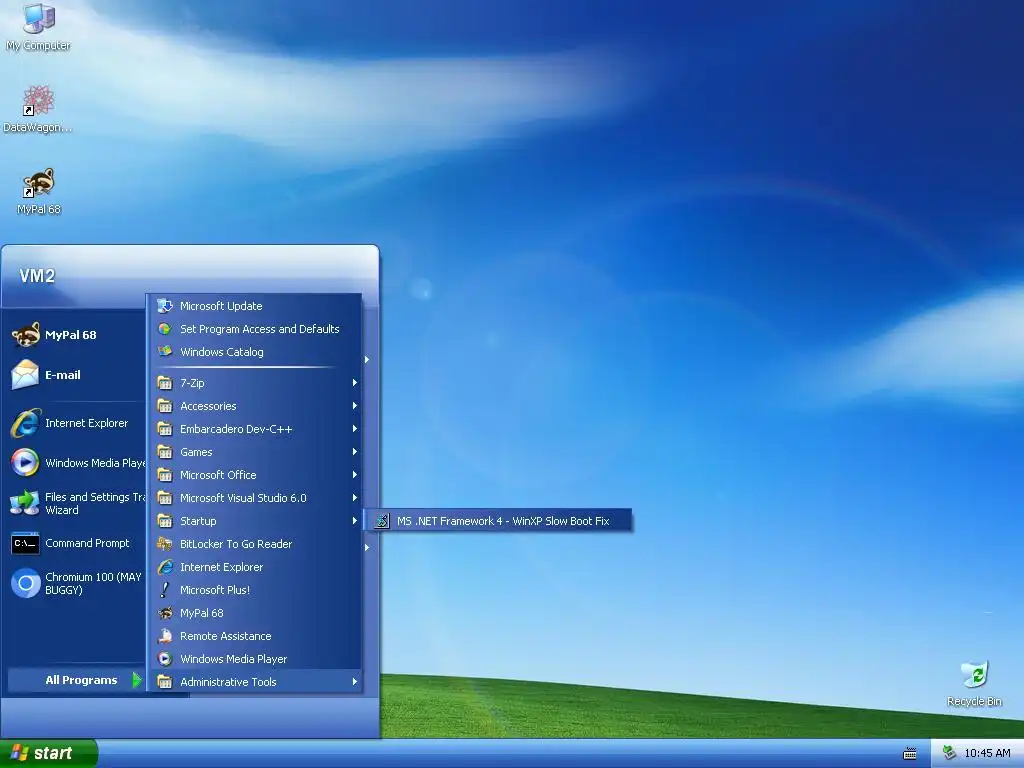Click the Remote Assistance text
1024x768 pixels.
(x=225, y=635)
